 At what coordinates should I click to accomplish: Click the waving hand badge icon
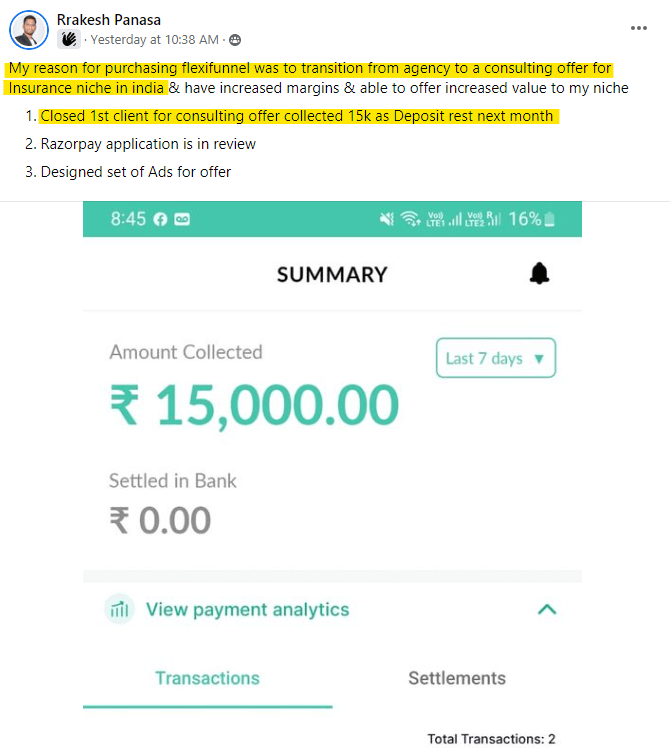(69, 40)
